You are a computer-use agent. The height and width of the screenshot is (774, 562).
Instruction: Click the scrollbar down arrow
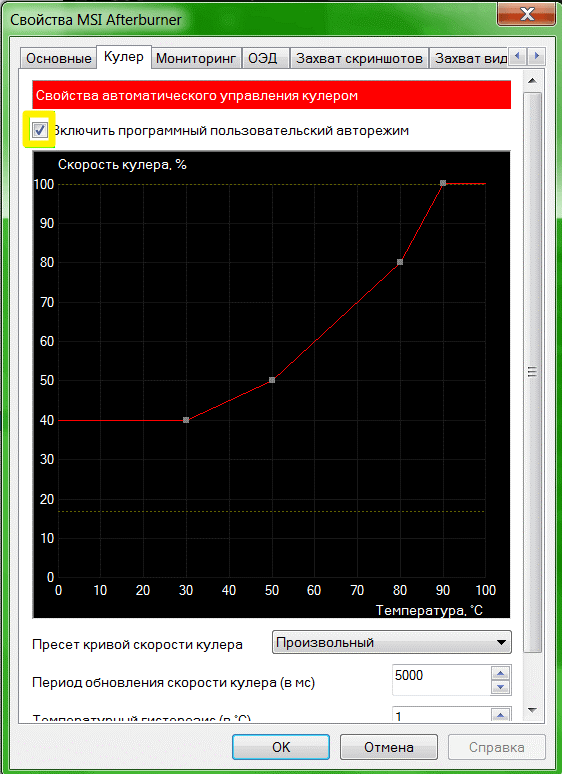pyautogui.click(x=531, y=710)
